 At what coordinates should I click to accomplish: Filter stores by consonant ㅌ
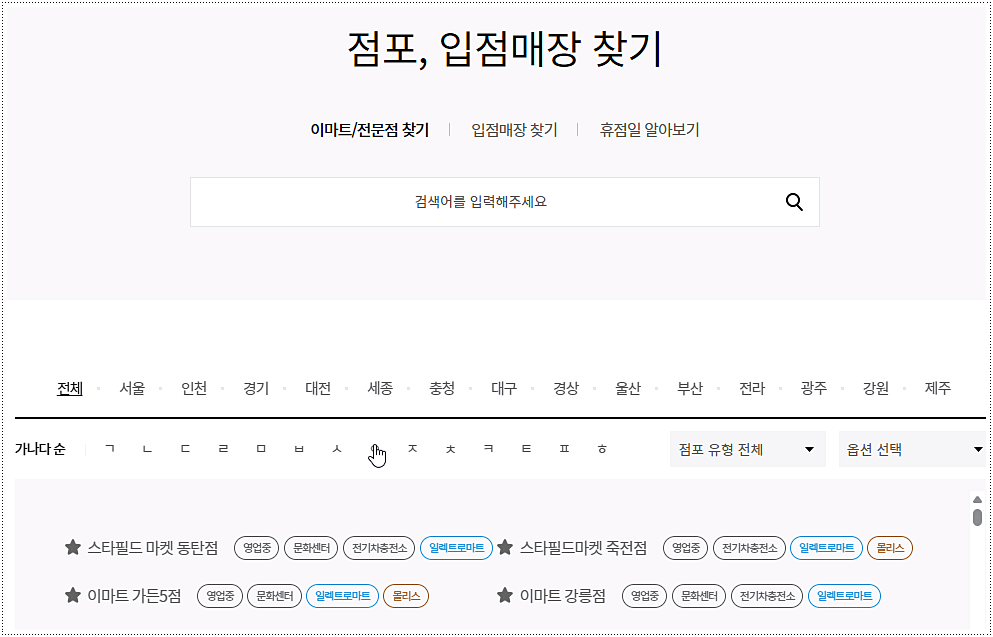pyautogui.click(x=526, y=449)
